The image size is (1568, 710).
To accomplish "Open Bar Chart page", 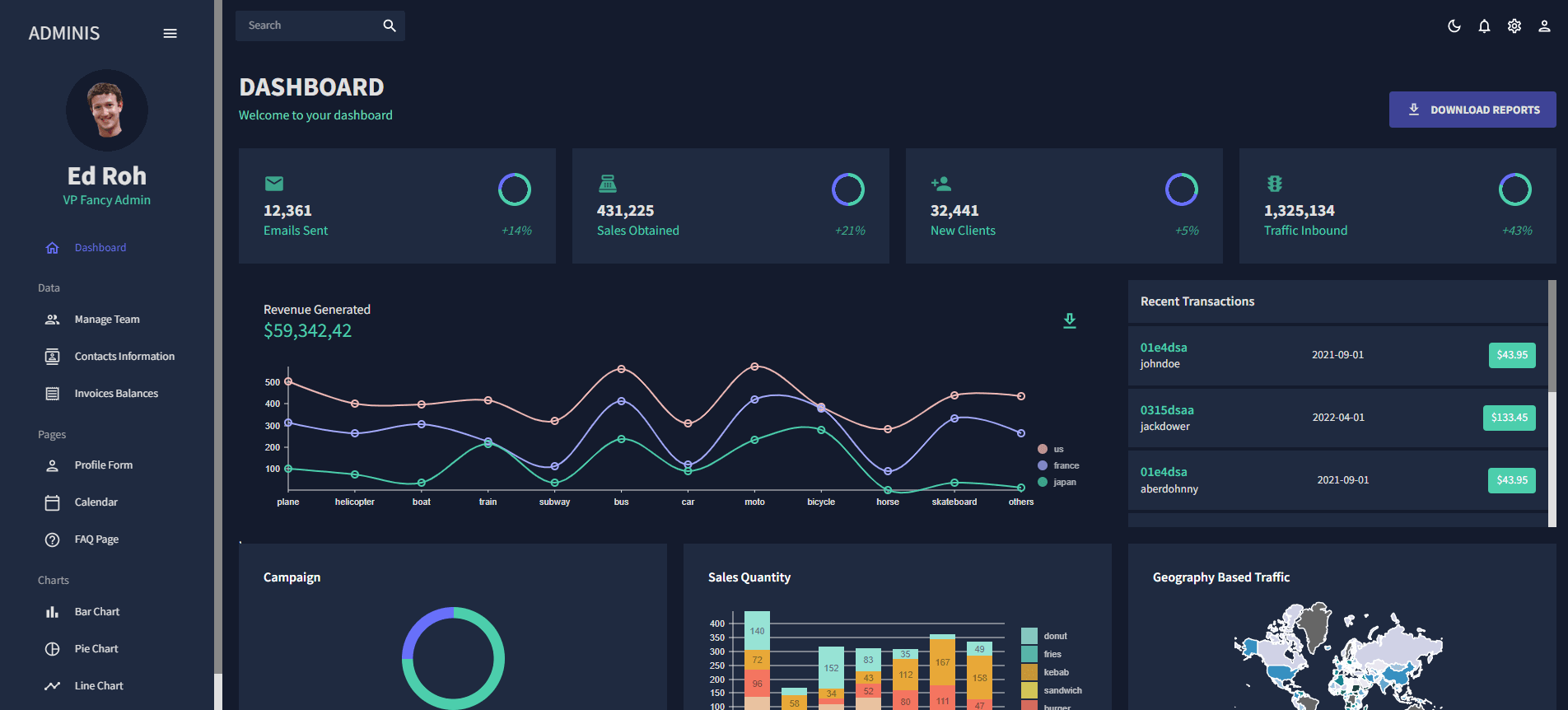I will (x=97, y=612).
